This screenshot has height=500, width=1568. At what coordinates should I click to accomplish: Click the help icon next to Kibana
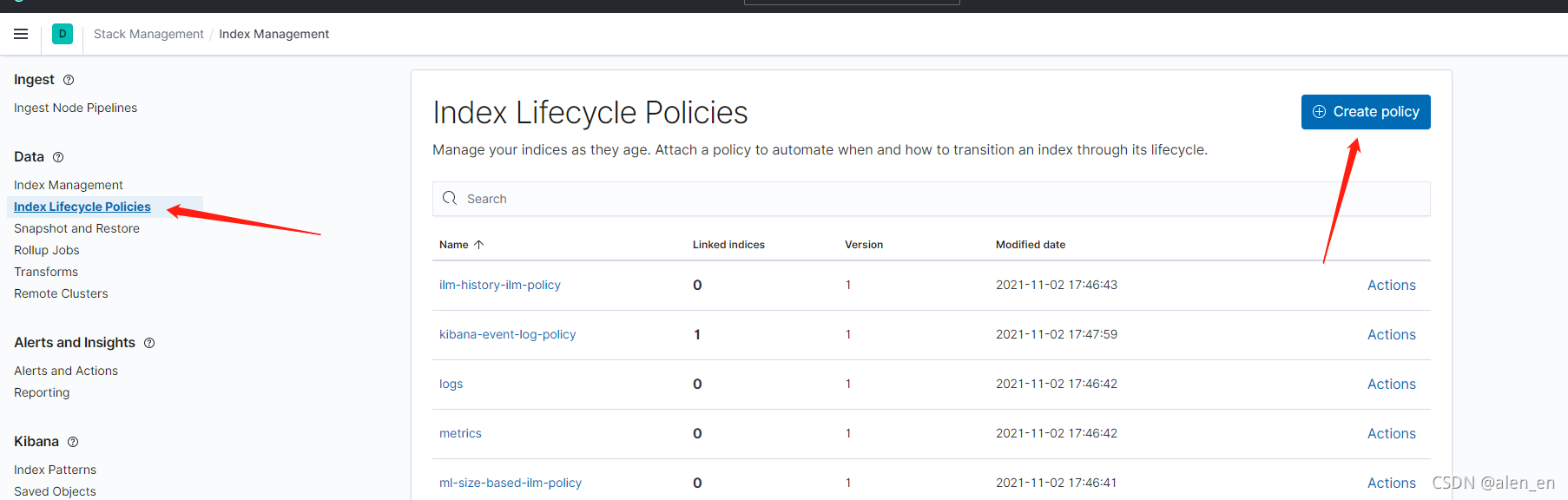pos(73,442)
